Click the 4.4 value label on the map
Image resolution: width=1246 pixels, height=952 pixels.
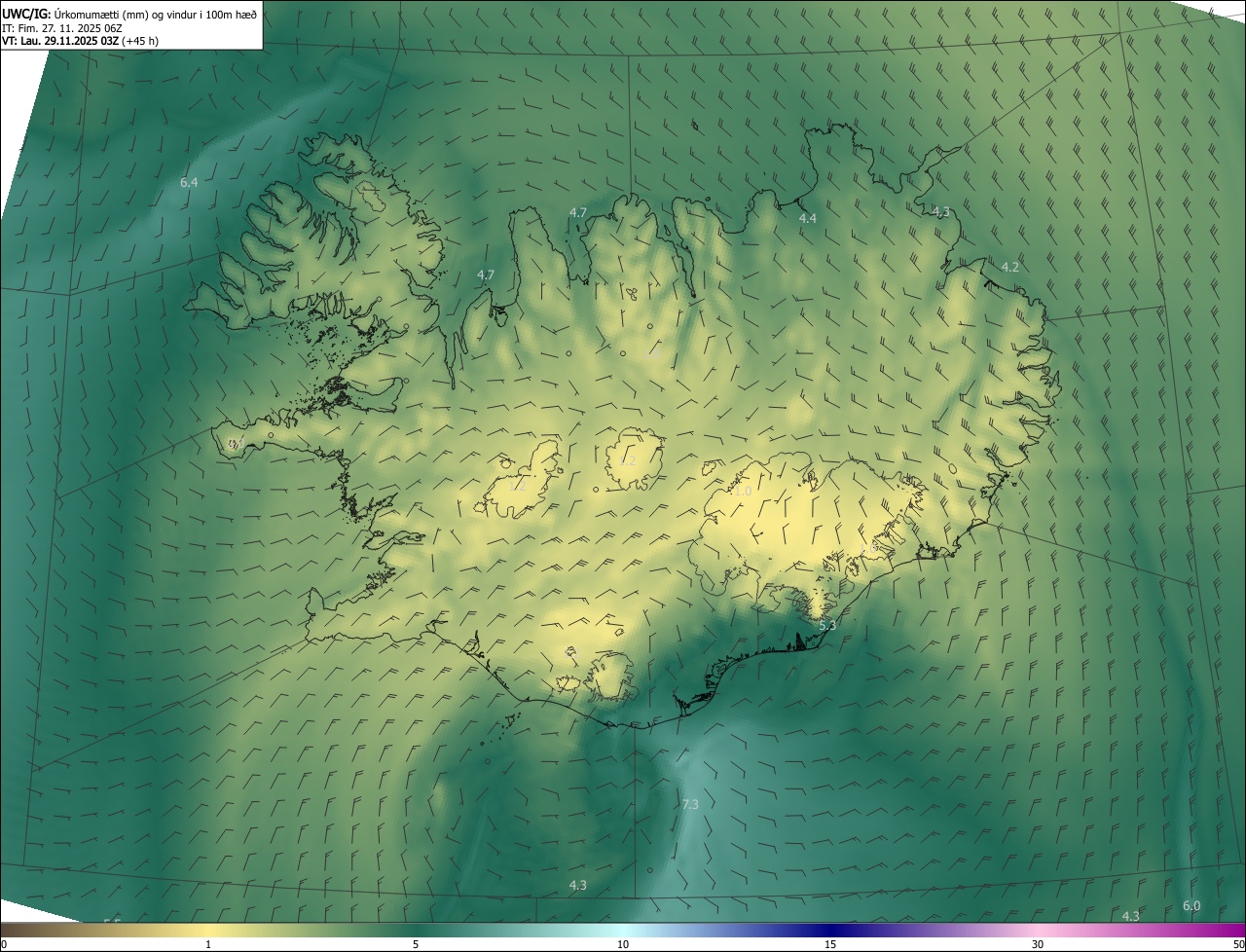pyautogui.click(x=807, y=219)
